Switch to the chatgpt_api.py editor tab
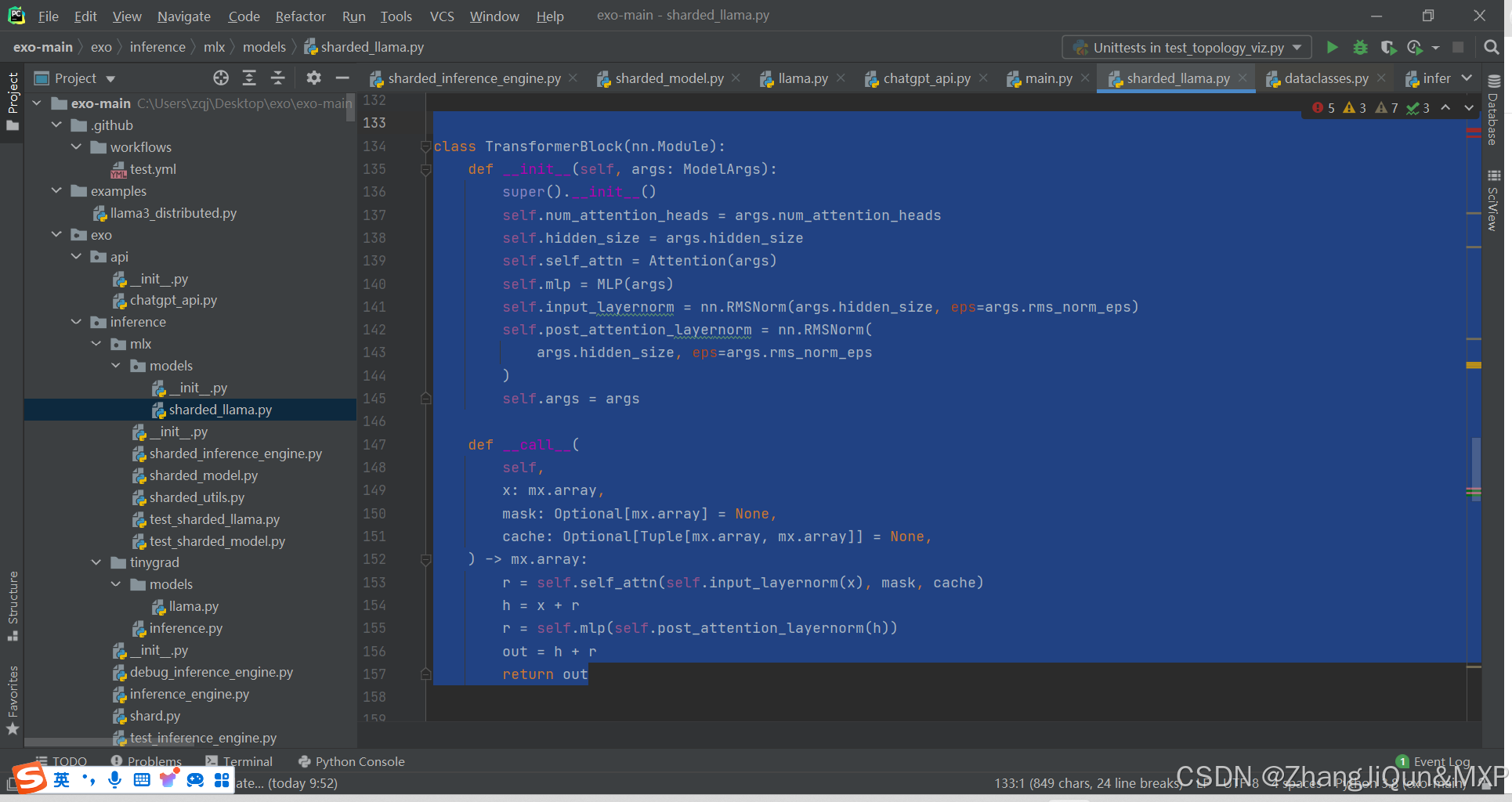This screenshot has width=1512, height=802. pos(924,78)
